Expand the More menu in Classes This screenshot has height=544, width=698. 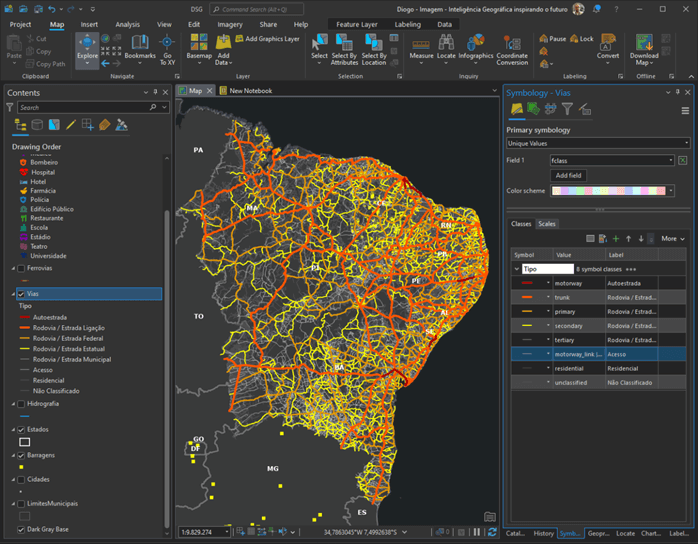click(671, 238)
